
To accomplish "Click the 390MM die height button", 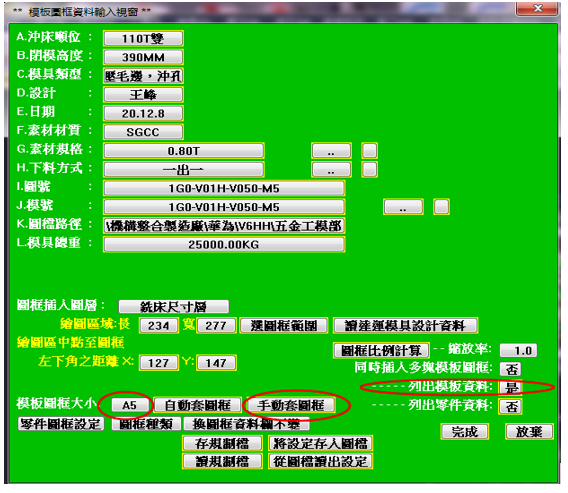I will [x=143, y=57].
